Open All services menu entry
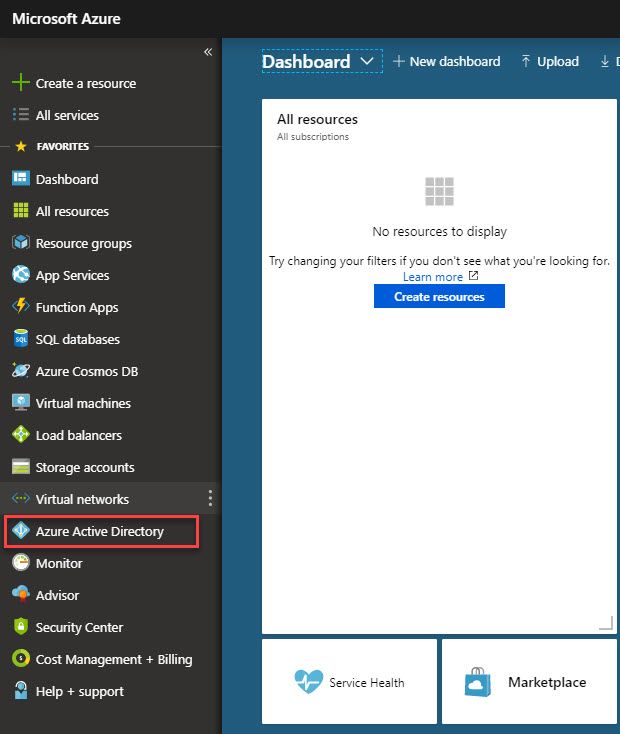The height and width of the screenshot is (734, 620). [67, 115]
